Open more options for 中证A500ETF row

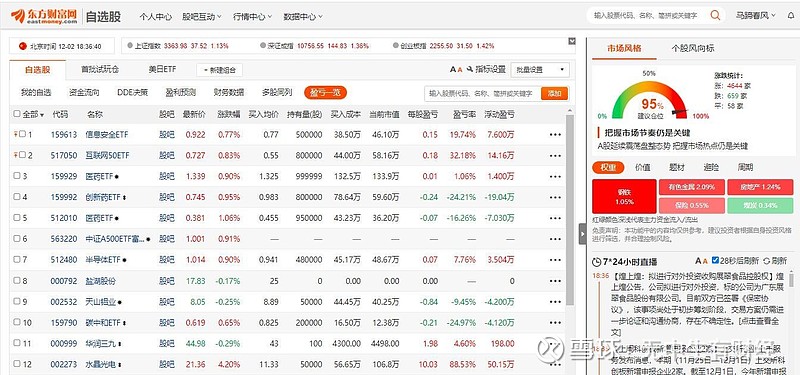click(x=555, y=239)
